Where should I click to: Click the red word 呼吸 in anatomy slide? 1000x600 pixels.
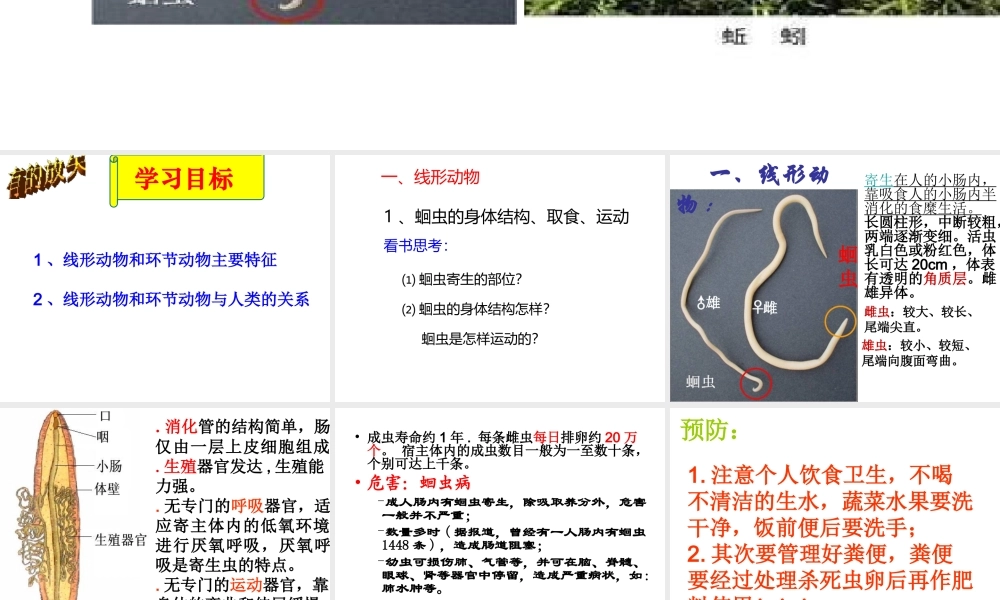tap(247, 506)
